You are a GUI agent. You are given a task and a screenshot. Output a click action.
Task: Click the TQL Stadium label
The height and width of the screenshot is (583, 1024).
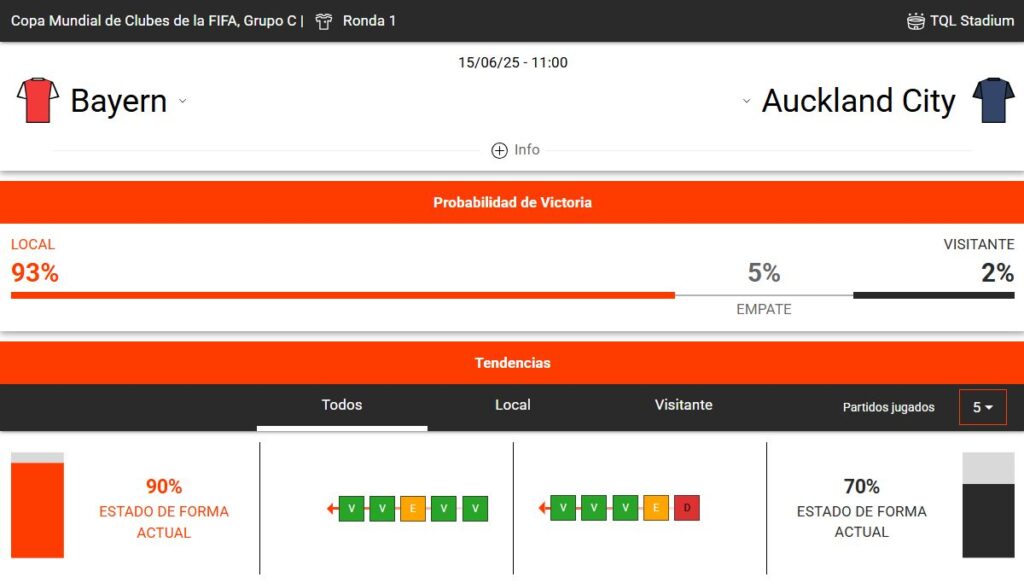972,21
